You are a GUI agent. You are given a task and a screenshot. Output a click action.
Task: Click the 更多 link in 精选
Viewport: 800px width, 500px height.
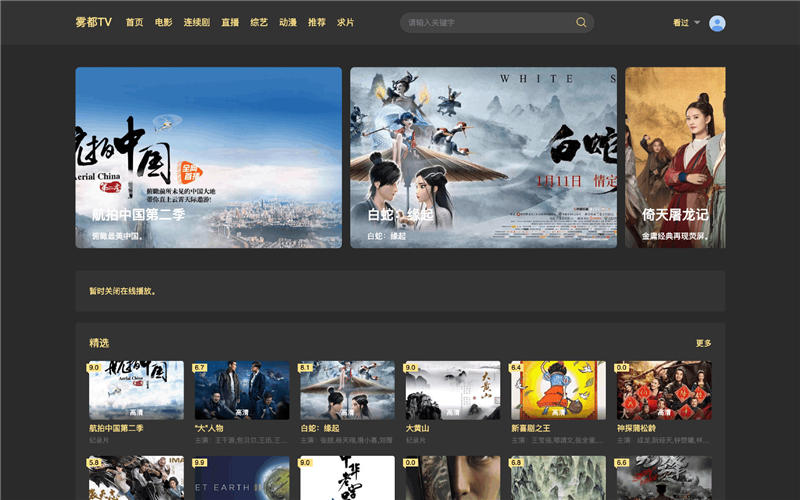pos(704,343)
